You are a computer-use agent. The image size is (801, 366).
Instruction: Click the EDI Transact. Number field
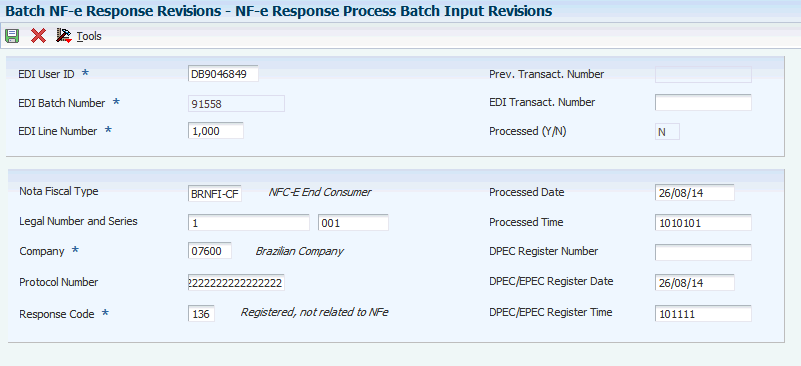703,103
